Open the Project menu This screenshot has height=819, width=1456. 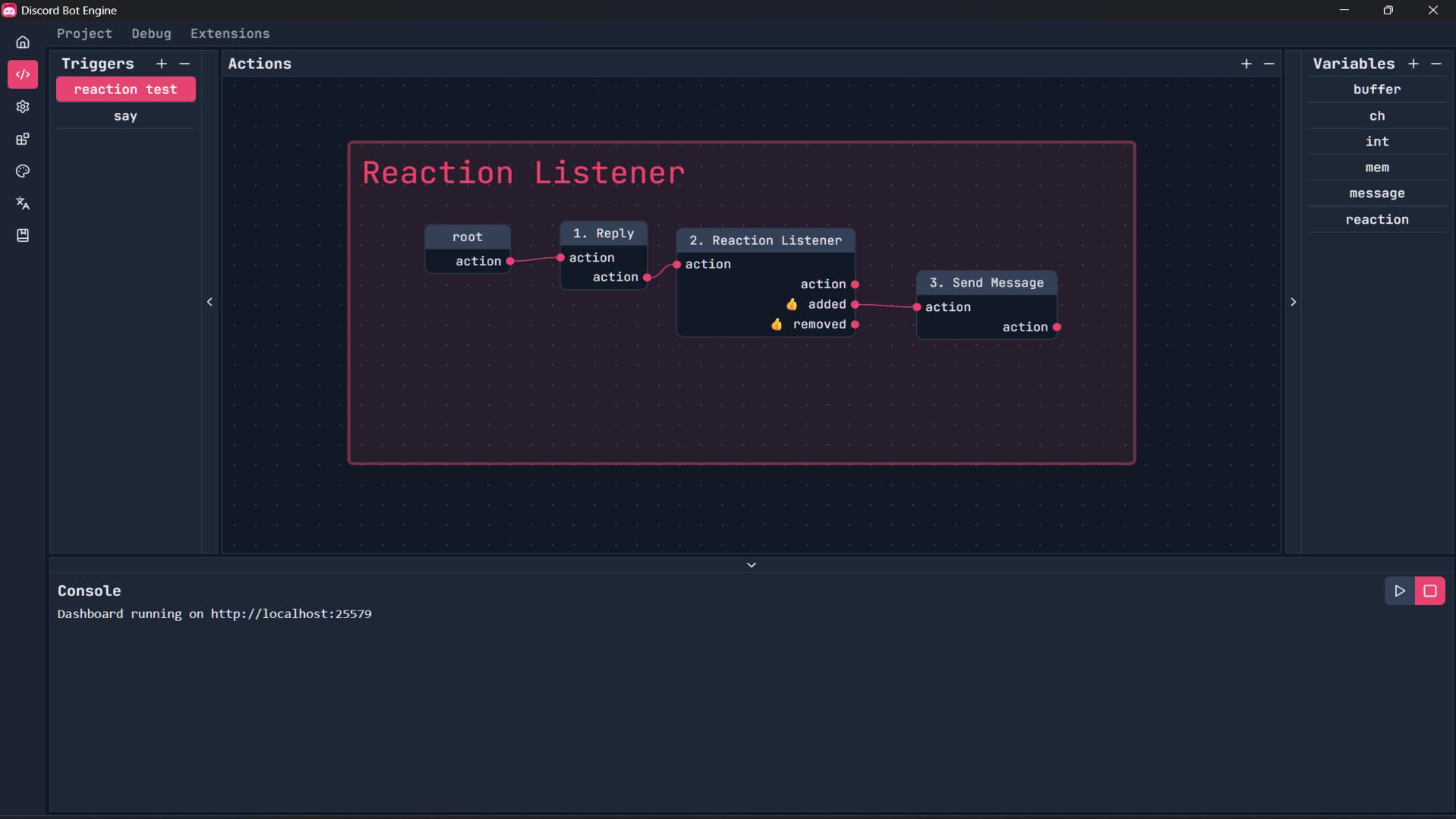83,33
